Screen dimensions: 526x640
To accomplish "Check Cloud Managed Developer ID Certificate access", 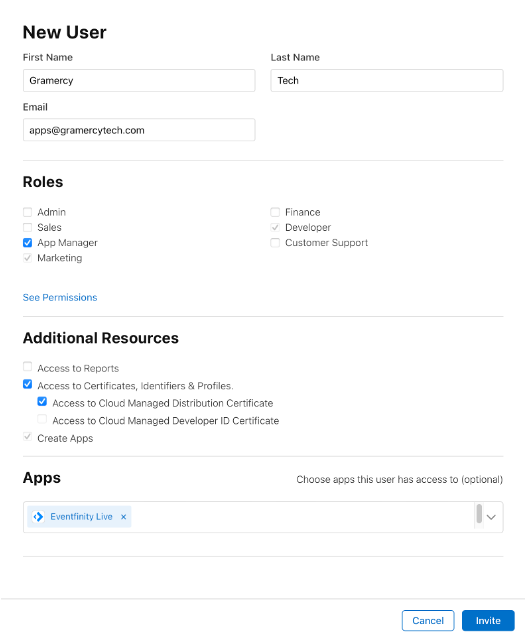I will pos(42,419).
